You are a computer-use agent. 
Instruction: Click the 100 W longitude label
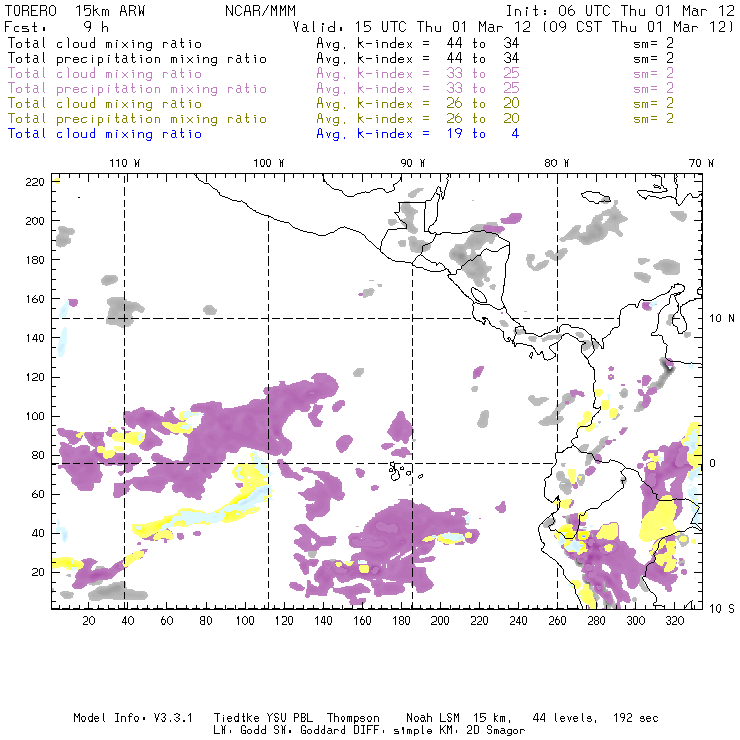click(268, 163)
